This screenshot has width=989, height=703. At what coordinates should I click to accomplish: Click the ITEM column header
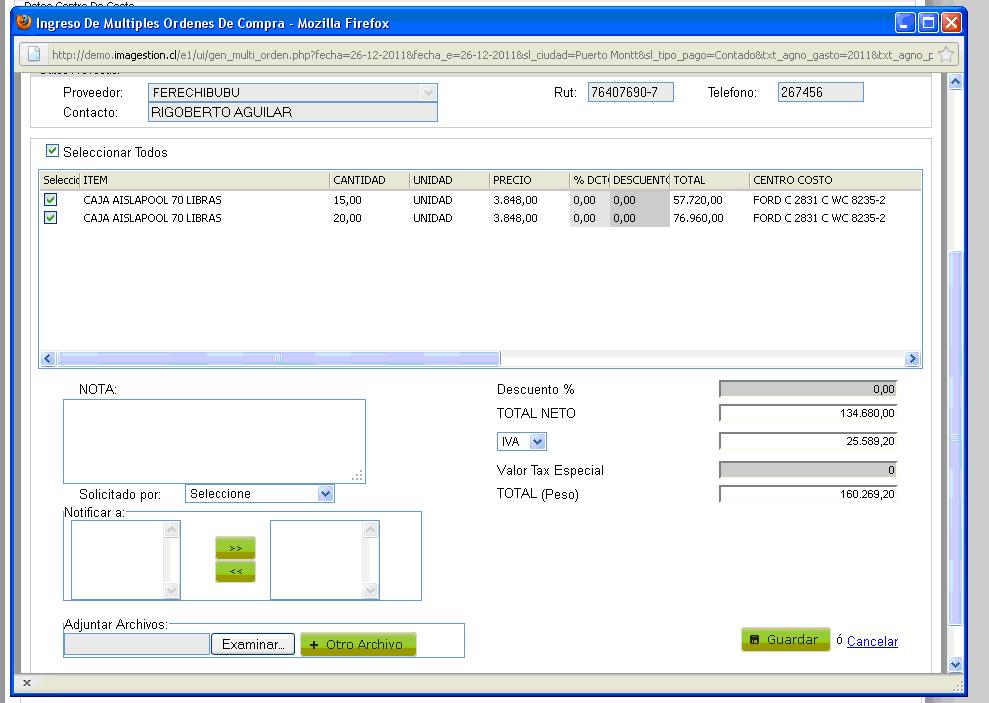pos(204,180)
